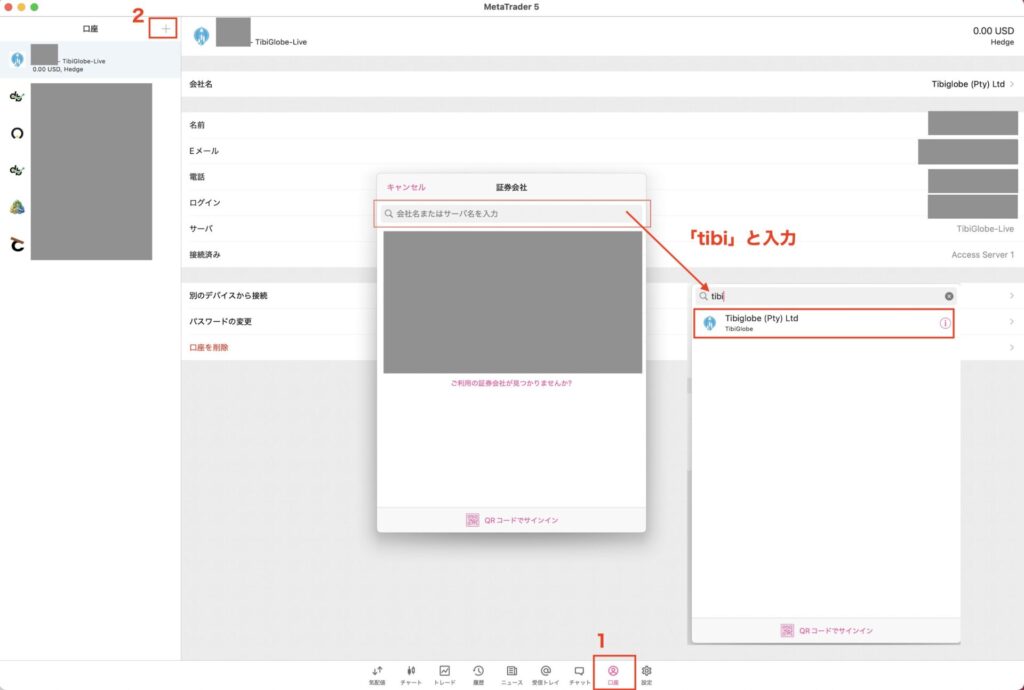Open the 会社名 company details row

click(600, 84)
